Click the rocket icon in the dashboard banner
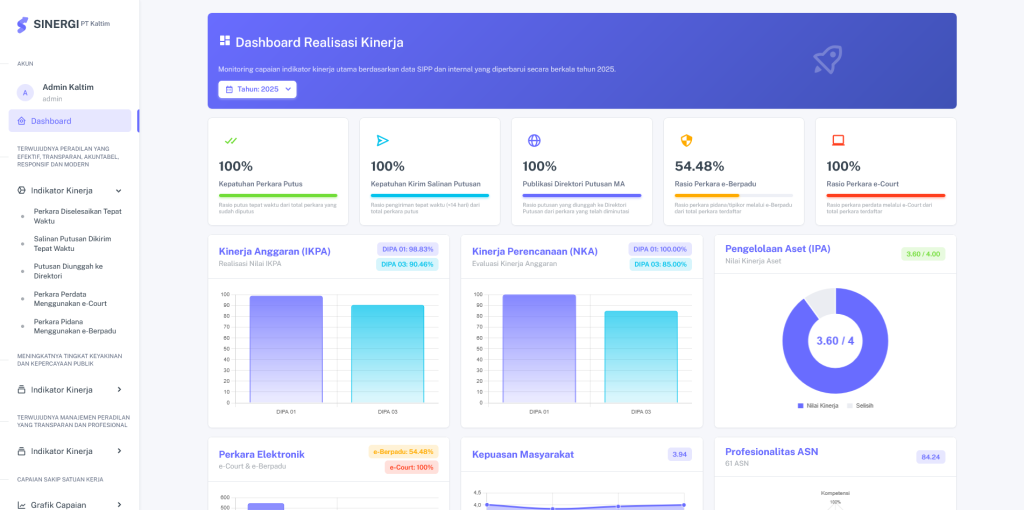 [x=827, y=59]
